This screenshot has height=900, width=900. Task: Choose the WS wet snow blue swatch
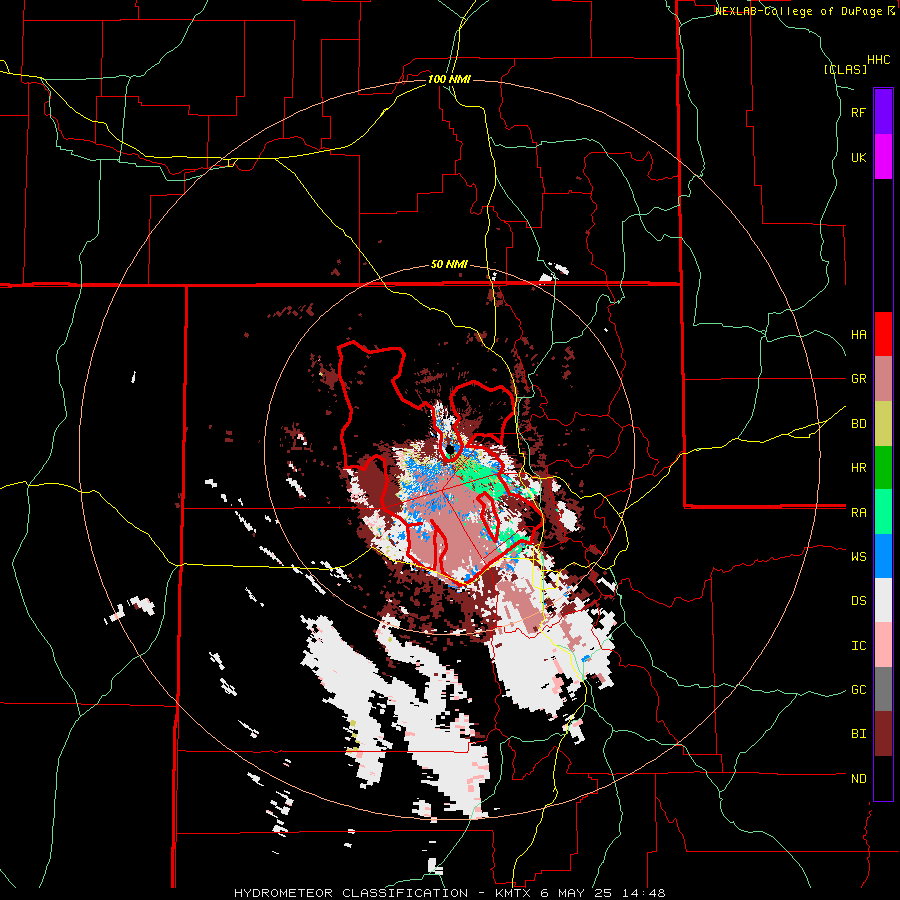click(883, 556)
